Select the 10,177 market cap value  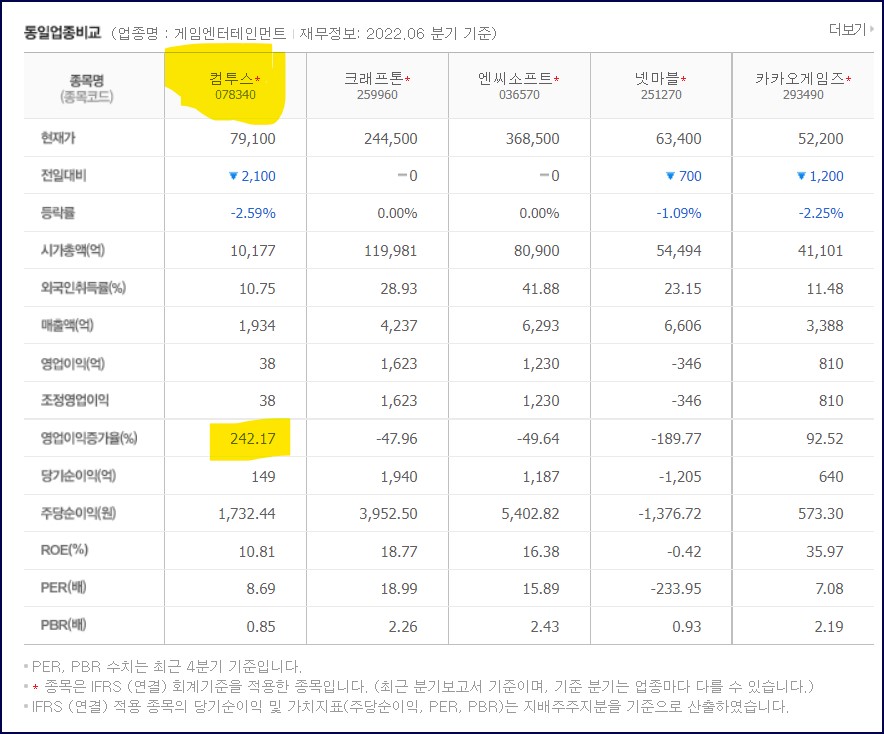pyautogui.click(x=253, y=250)
